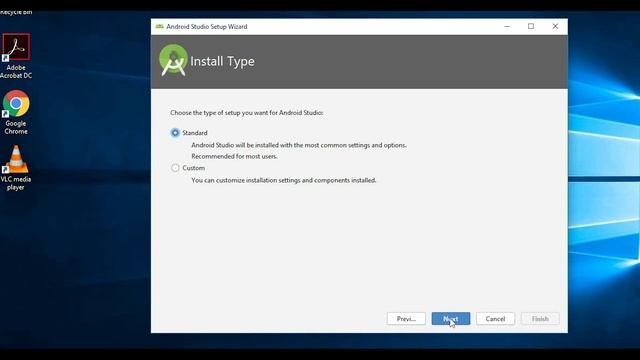Viewport: 640px width, 360px height.
Task: Click the Android Studio logo in header
Action: click(x=173, y=60)
